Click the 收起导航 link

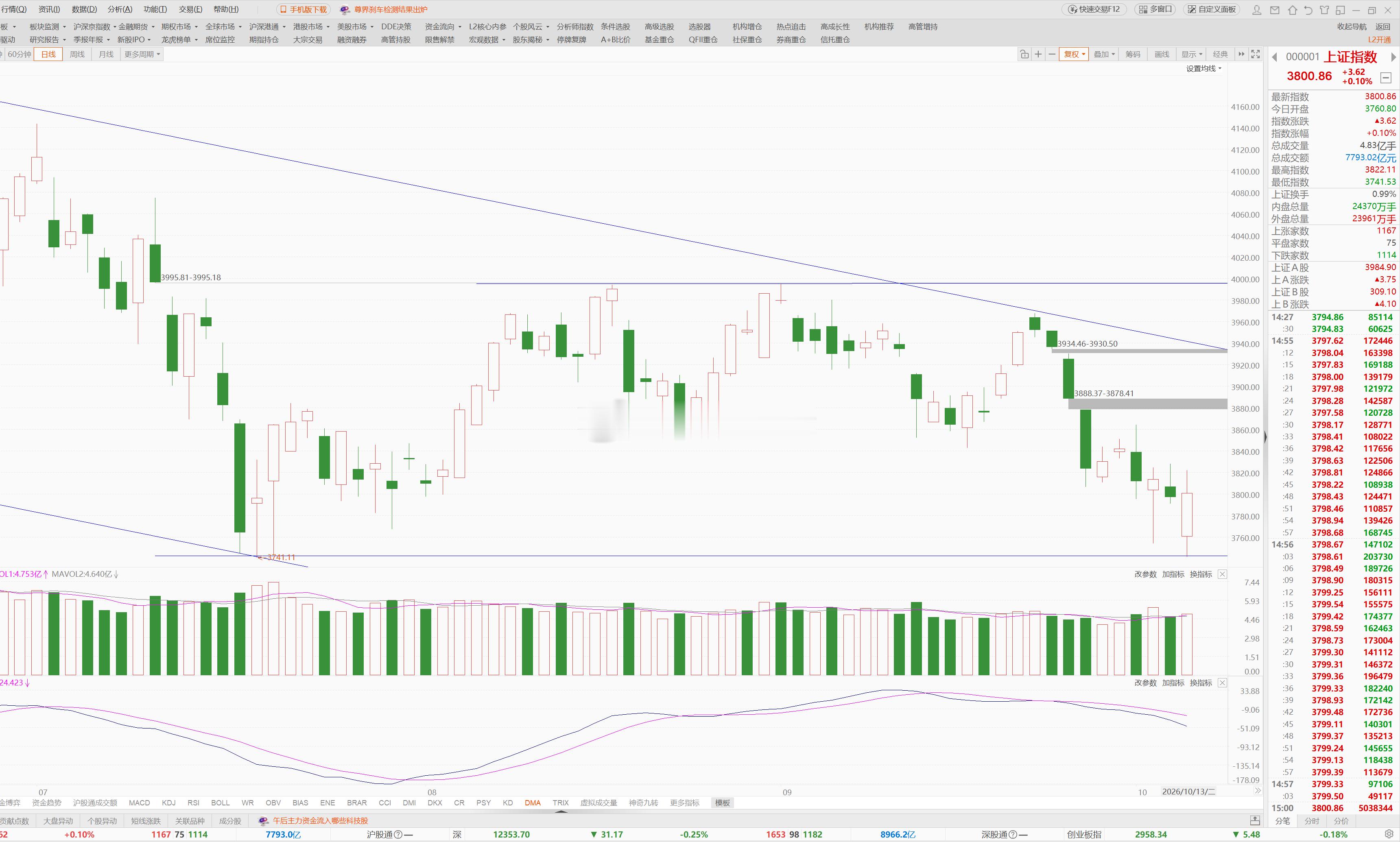(x=1352, y=27)
